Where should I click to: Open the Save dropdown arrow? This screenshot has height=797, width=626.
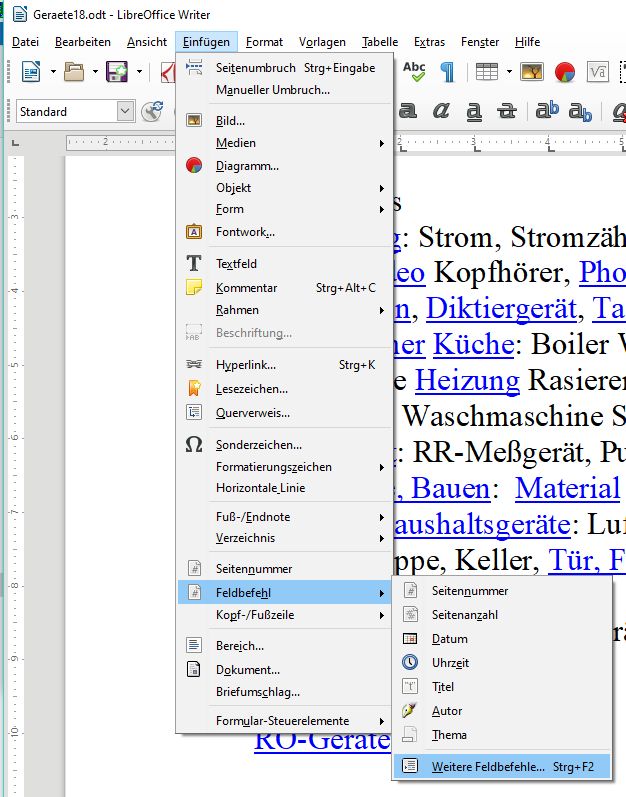[139, 72]
